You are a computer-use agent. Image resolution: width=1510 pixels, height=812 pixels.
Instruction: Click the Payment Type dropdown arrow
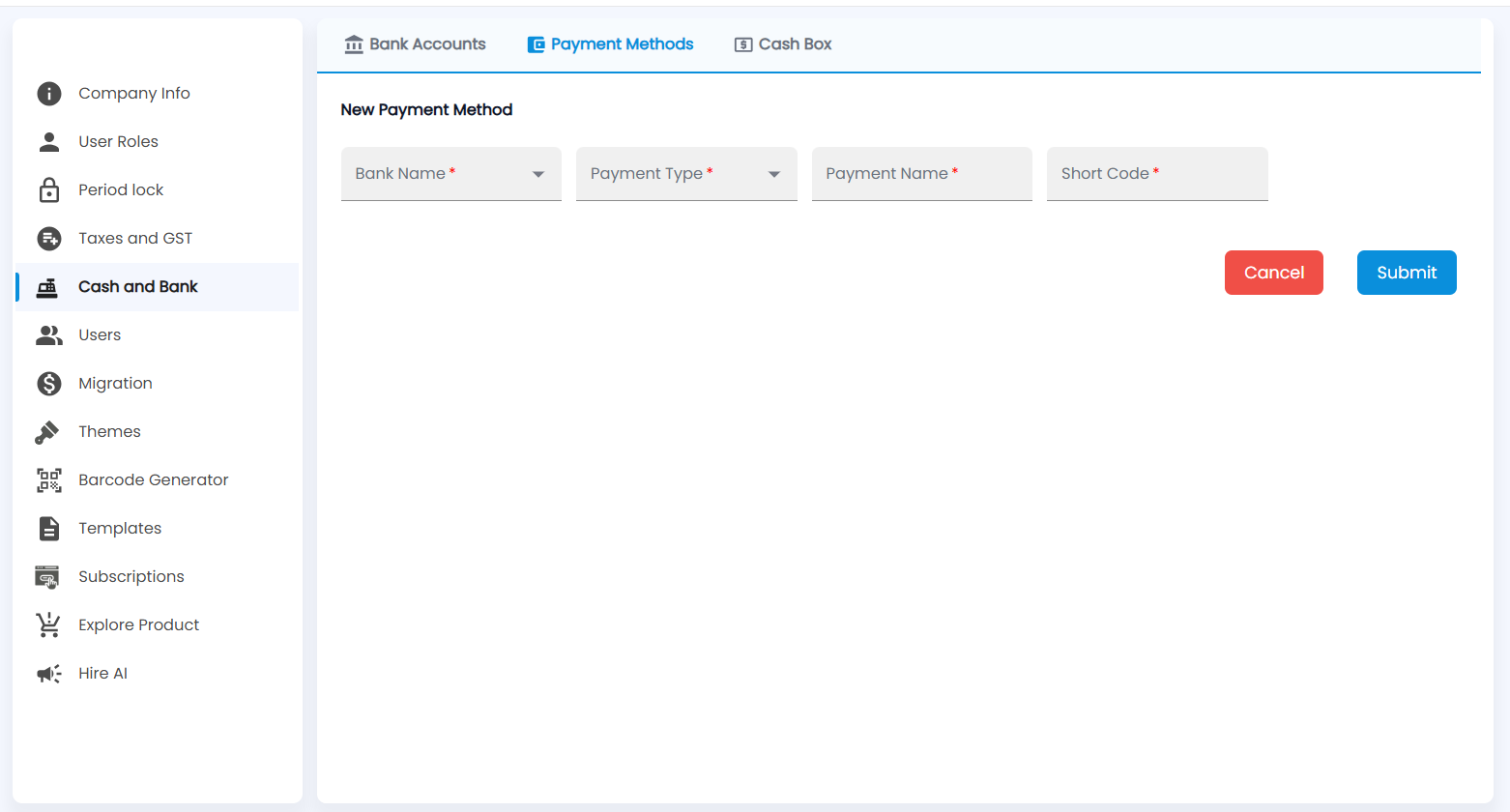(774, 174)
